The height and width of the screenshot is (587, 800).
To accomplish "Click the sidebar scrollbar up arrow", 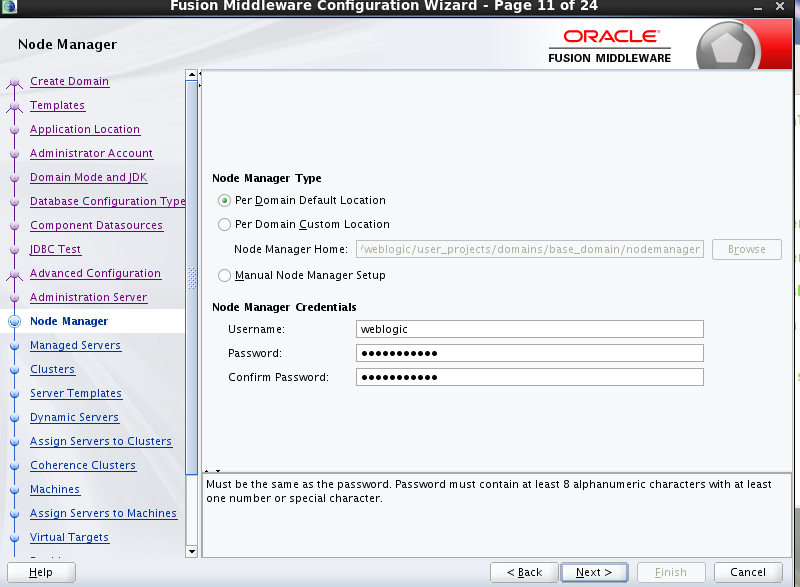I will (x=191, y=73).
